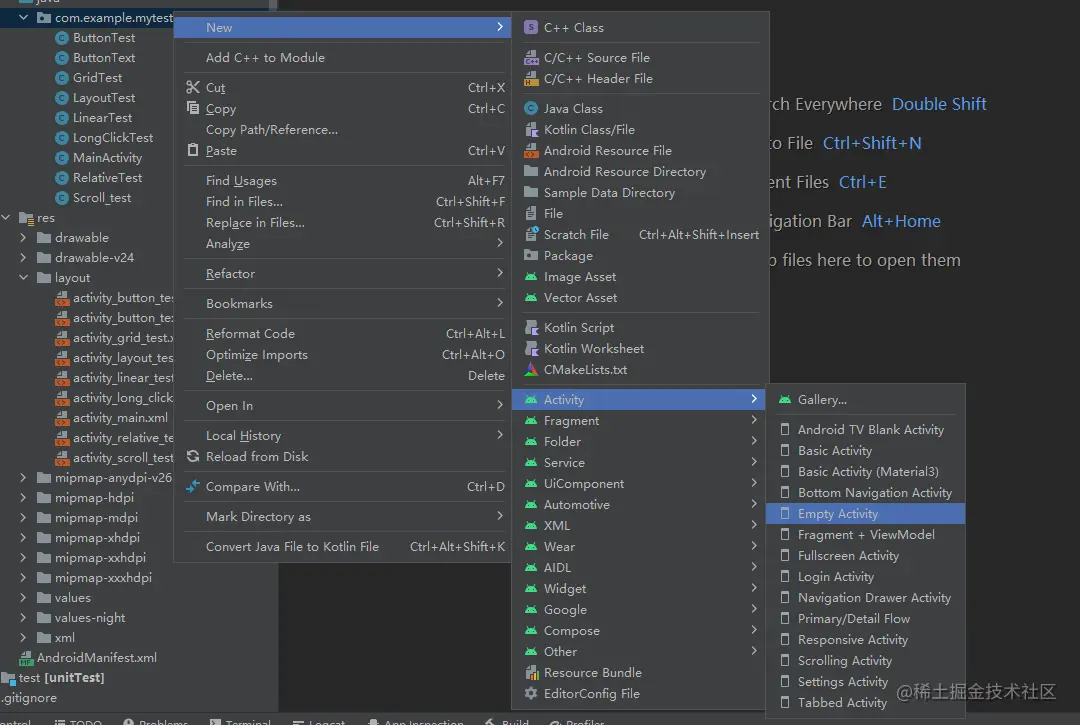
Task: Select Reformat Code menu entry
Action: (342, 333)
